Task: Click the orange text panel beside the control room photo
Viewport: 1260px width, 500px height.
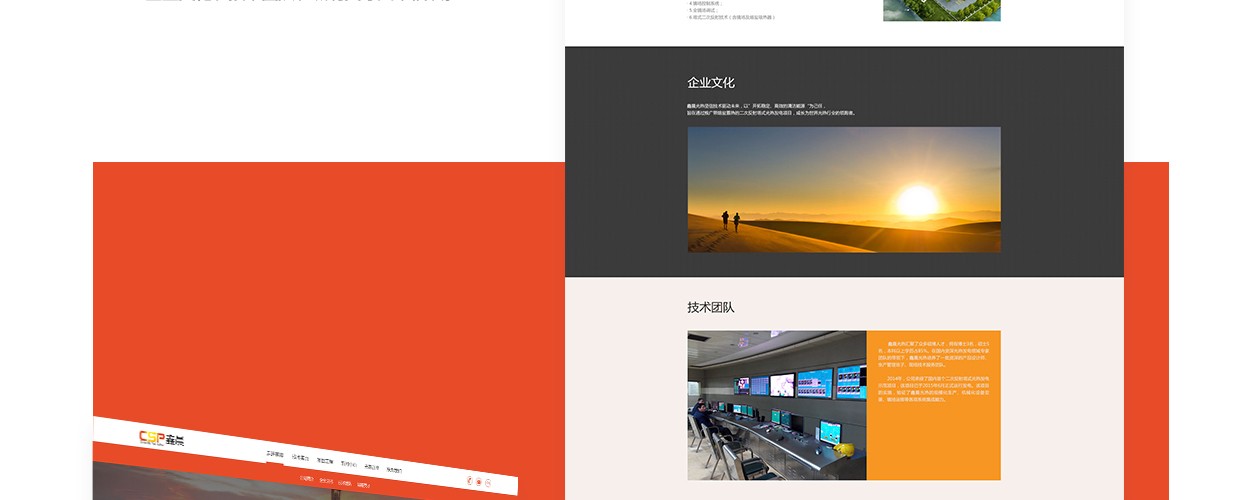Action: tap(933, 405)
